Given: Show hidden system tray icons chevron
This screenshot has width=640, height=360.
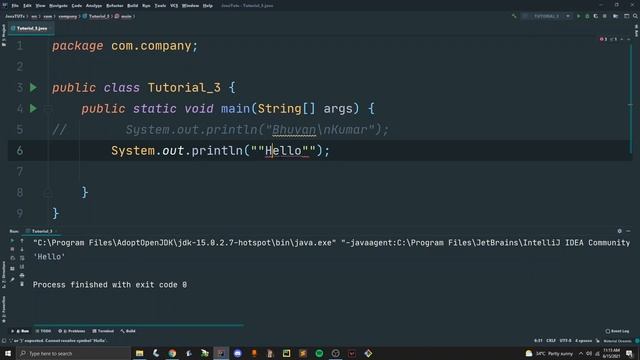Looking at the screenshot, I should point(581,353).
